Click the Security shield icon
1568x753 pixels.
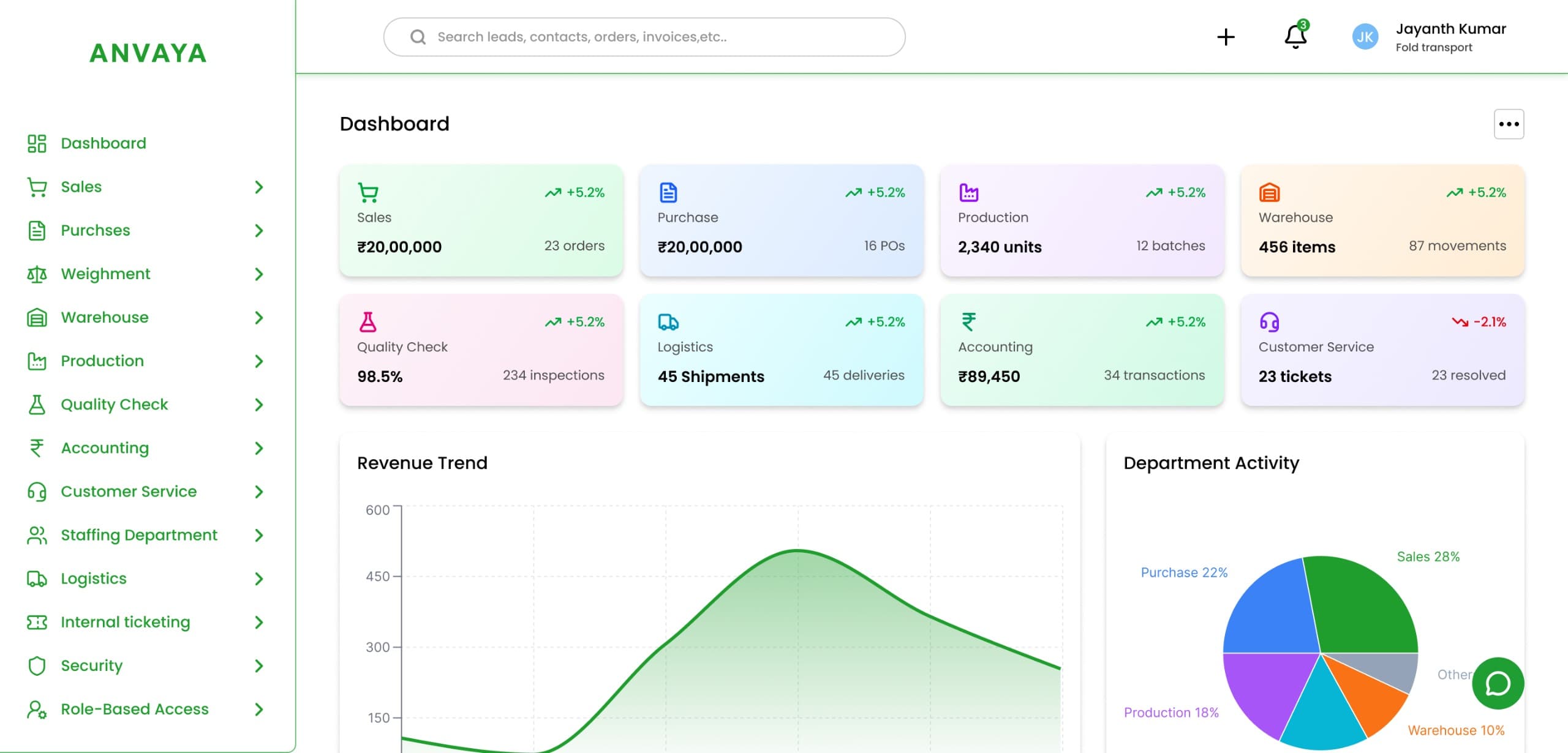(x=36, y=665)
